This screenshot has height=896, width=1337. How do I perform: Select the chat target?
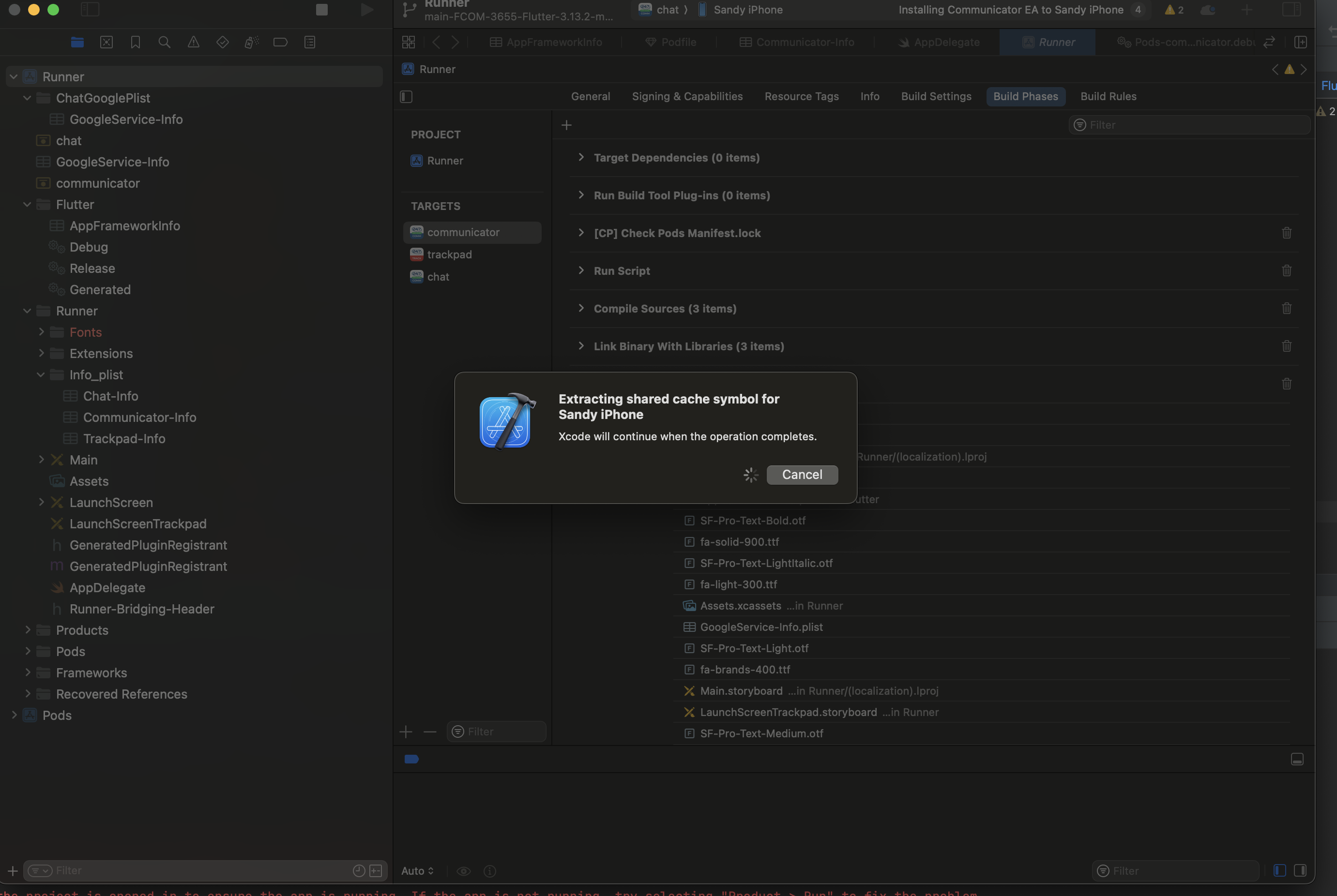[x=472, y=277]
